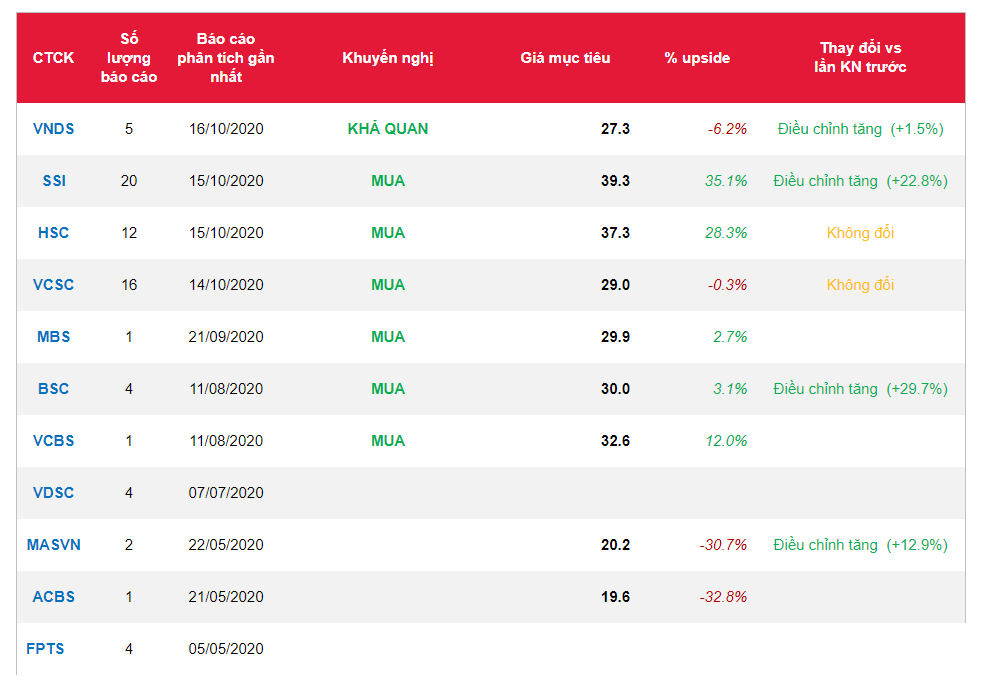Select the -0.3% upside value

tap(727, 285)
